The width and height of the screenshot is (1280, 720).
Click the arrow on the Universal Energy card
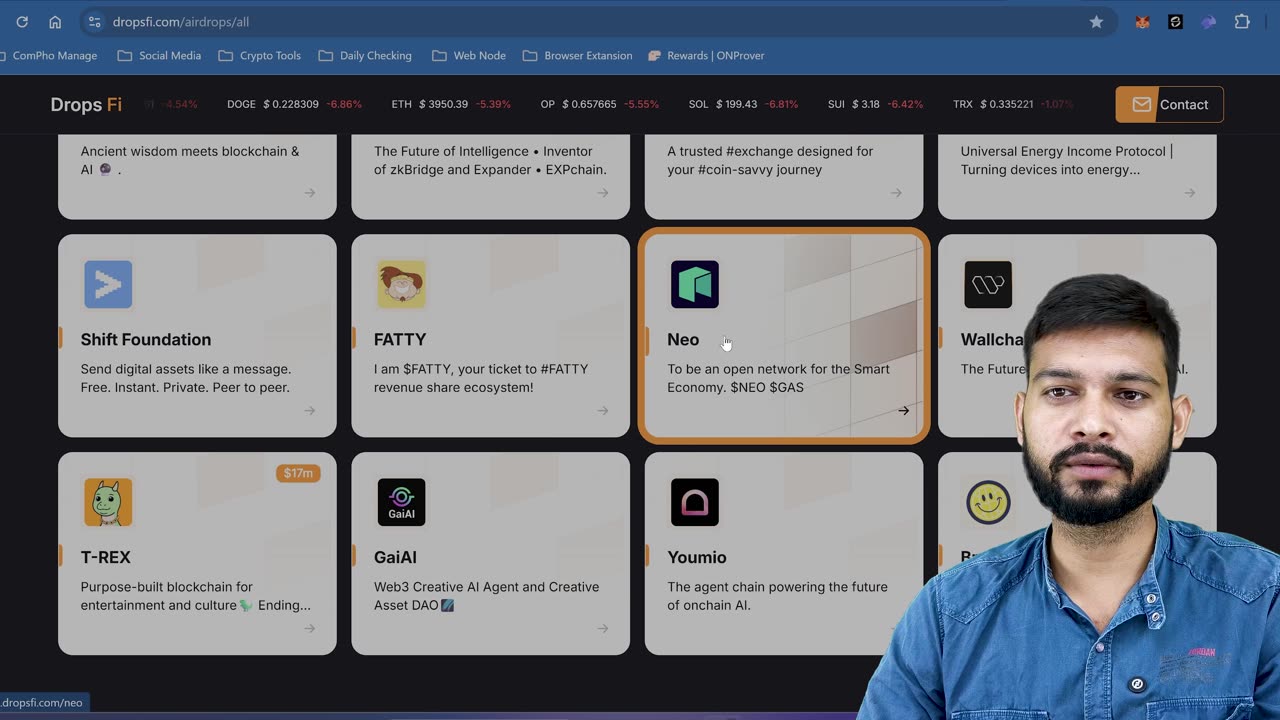coord(1189,192)
